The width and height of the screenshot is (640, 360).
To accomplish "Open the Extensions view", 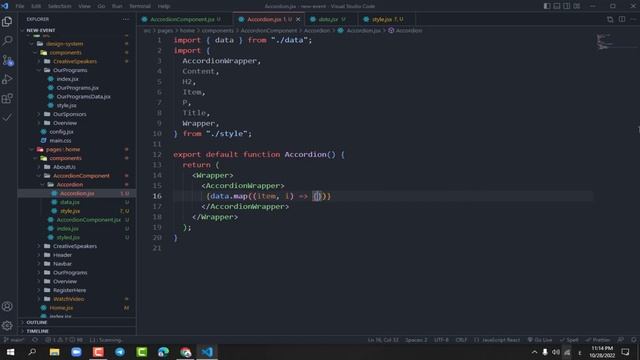I will (7, 98).
